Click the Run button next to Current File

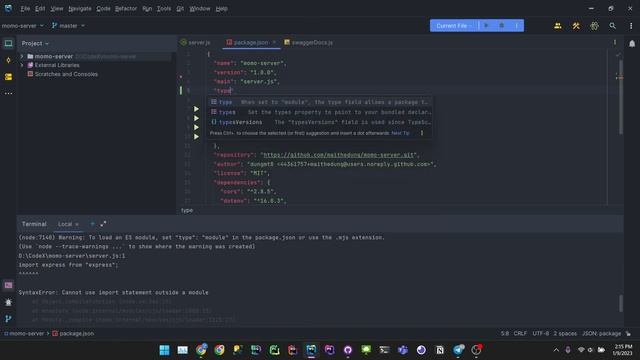(486, 25)
